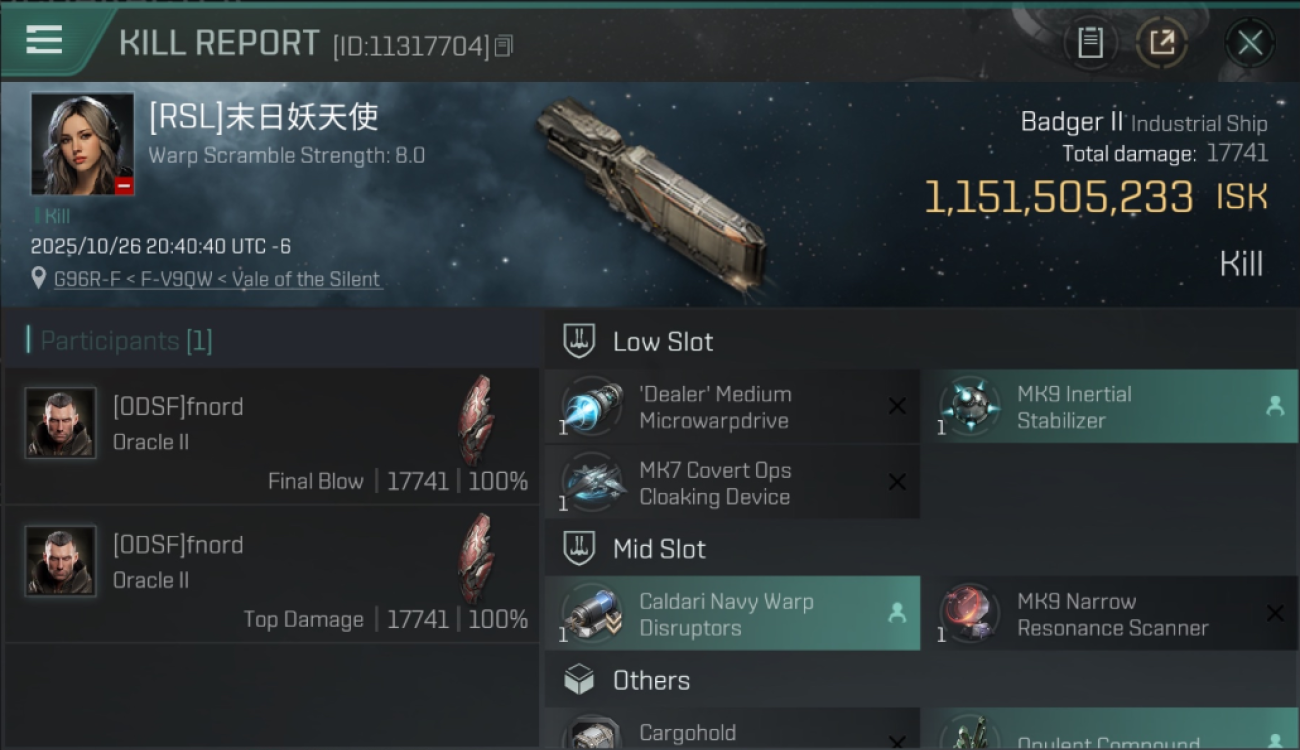Open the G96R-F location link
Viewport: 1300px width, 750px height.
point(217,280)
